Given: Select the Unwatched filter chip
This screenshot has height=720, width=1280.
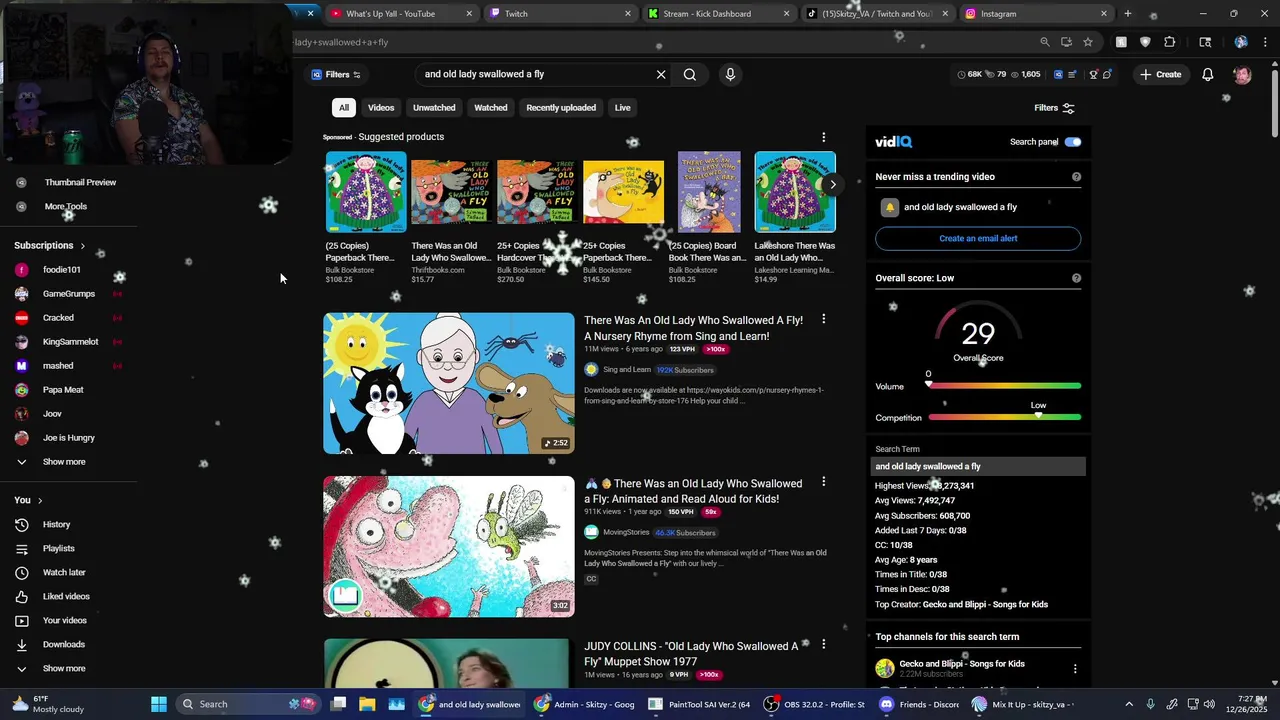Looking at the screenshot, I should point(434,107).
